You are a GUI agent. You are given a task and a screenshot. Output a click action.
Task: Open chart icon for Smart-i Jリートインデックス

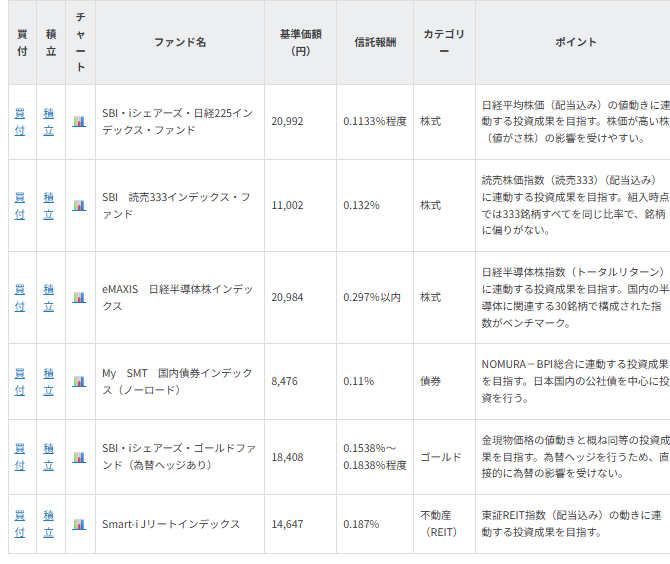click(79, 524)
